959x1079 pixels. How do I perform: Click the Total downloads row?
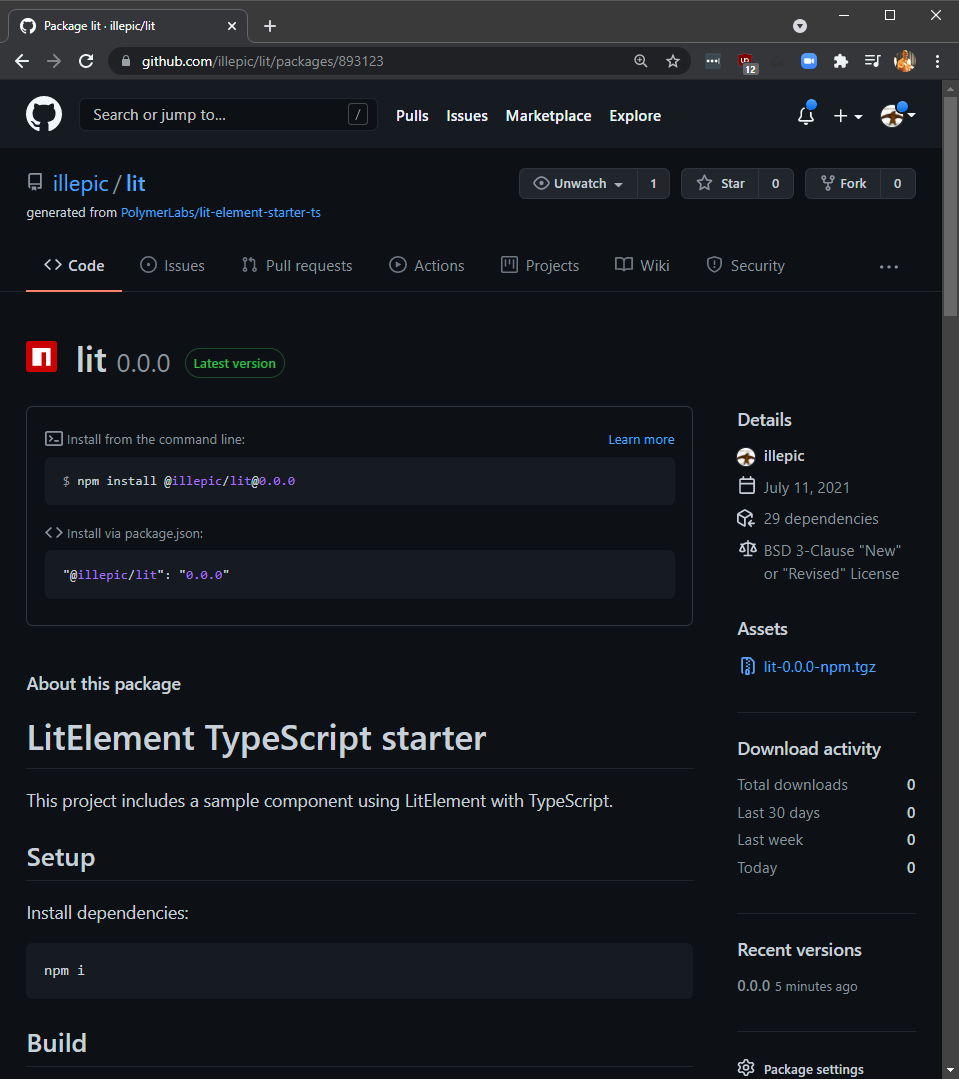826,785
